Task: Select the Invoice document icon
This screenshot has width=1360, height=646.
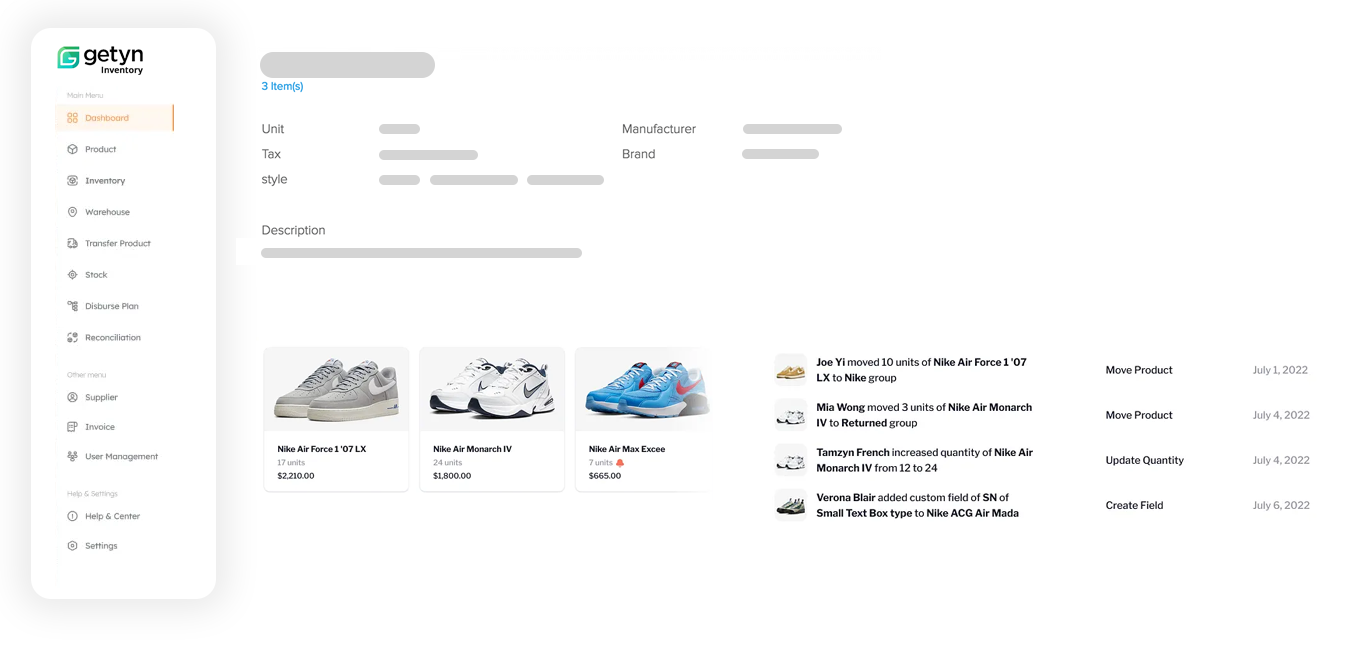Action: (72, 427)
